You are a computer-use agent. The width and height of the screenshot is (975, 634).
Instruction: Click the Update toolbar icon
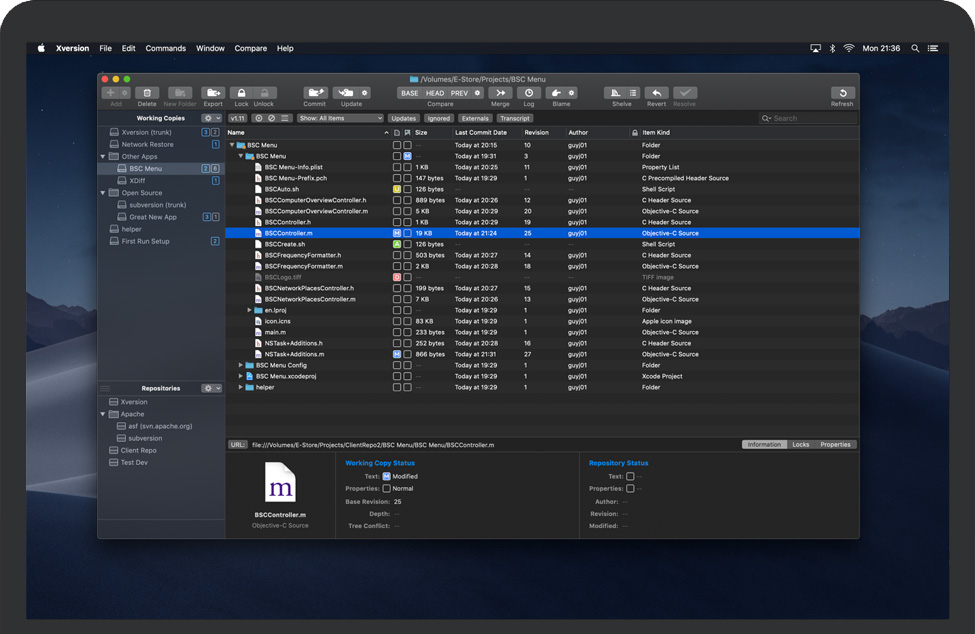(x=346, y=93)
